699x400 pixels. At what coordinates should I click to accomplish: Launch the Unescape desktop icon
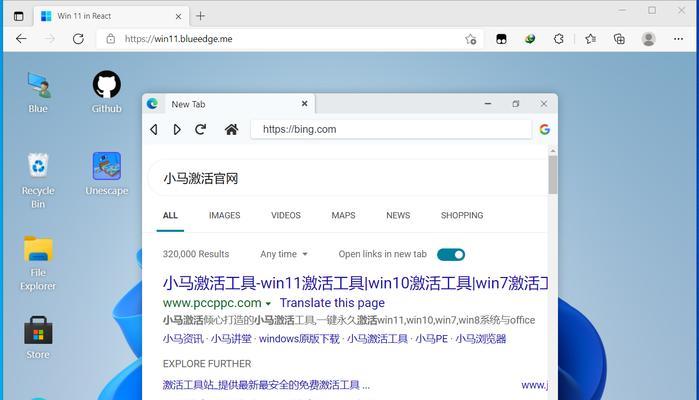coord(107,174)
